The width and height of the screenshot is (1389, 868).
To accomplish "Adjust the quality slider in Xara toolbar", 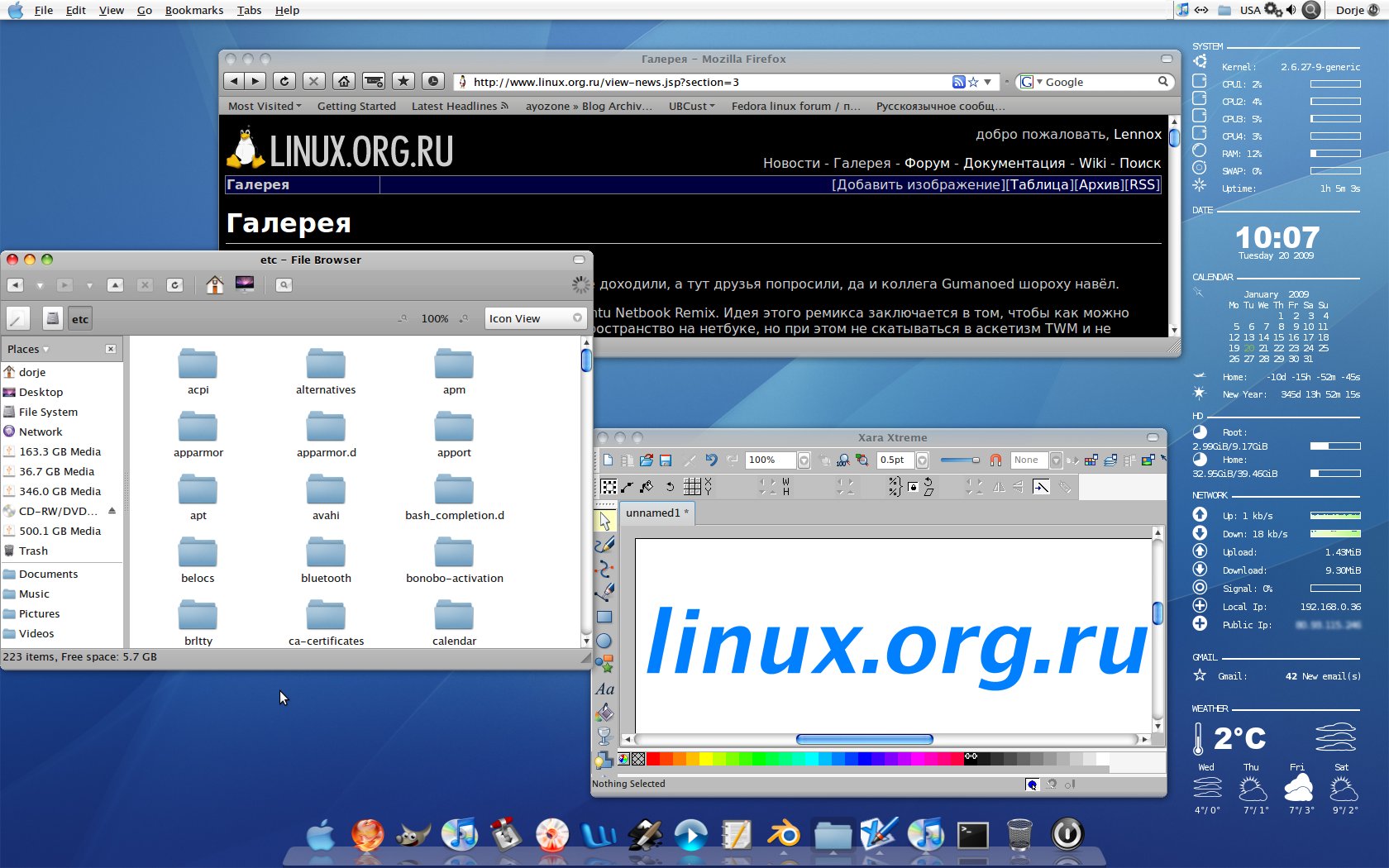I will [961, 460].
